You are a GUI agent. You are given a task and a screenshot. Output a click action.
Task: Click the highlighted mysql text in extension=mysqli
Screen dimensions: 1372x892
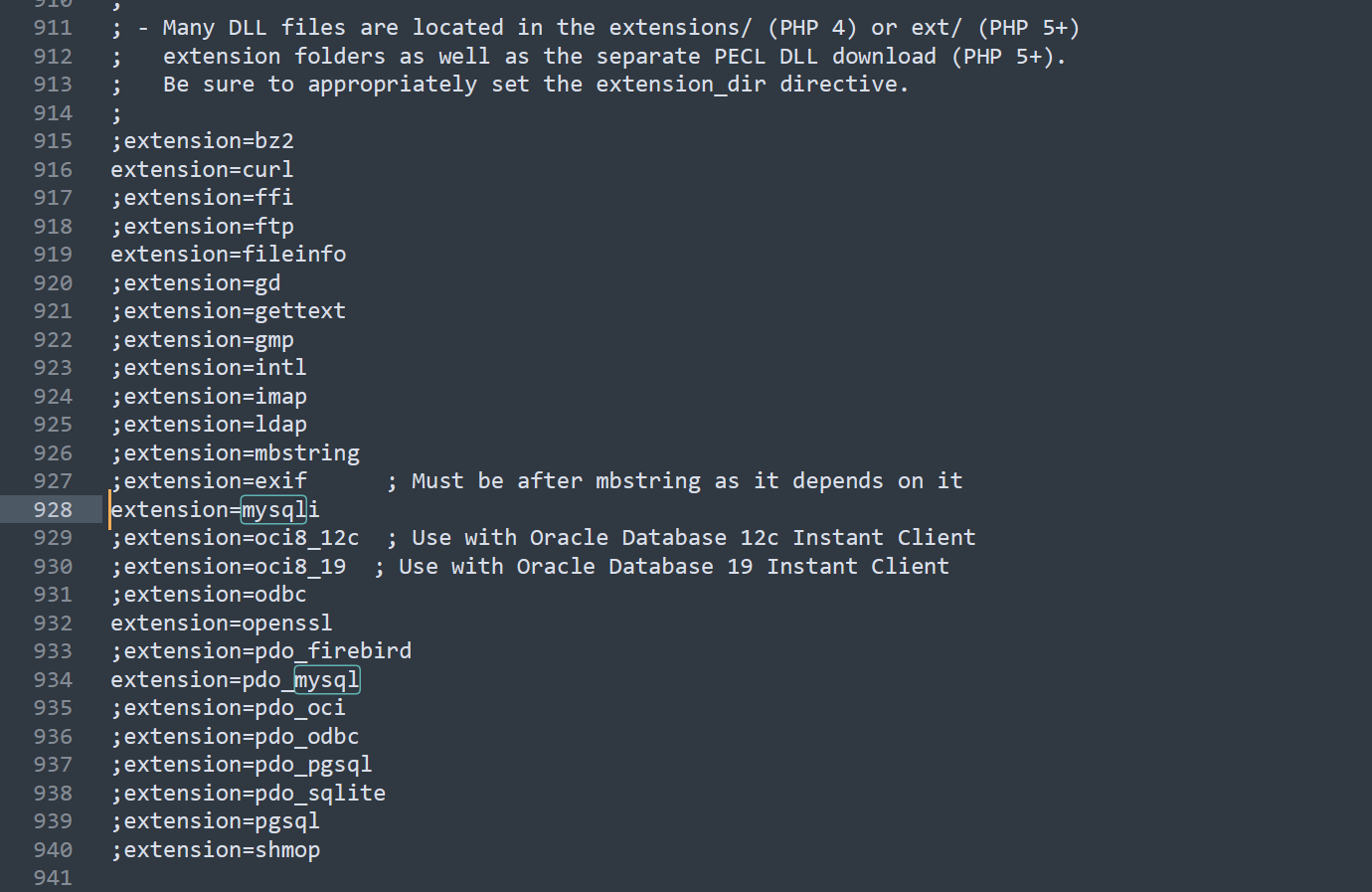pyautogui.click(x=273, y=510)
